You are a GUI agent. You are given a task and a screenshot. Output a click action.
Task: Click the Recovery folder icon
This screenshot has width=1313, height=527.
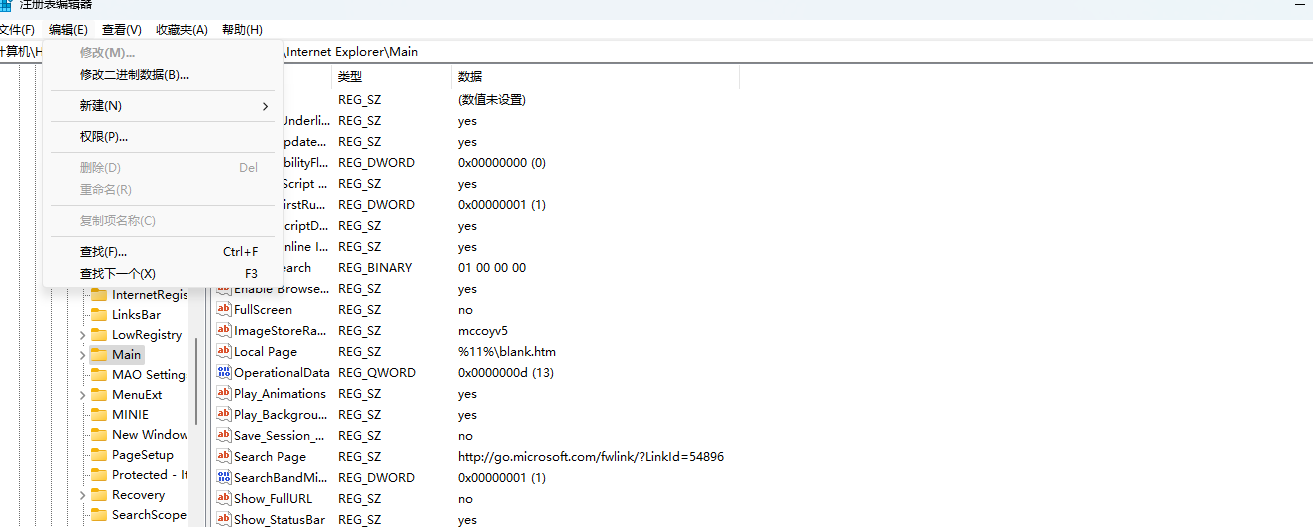point(98,495)
